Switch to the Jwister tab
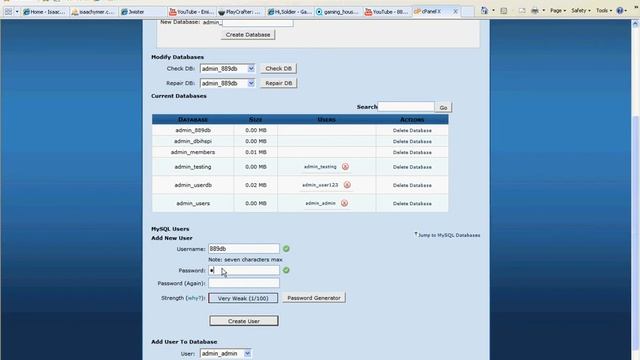640x360 pixels. pyautogui.click(x=143, y=12)
